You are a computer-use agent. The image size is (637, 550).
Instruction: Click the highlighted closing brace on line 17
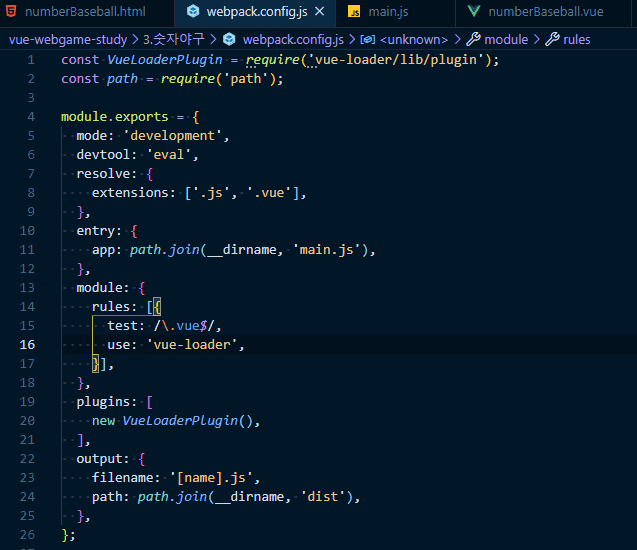coord(96,364)
